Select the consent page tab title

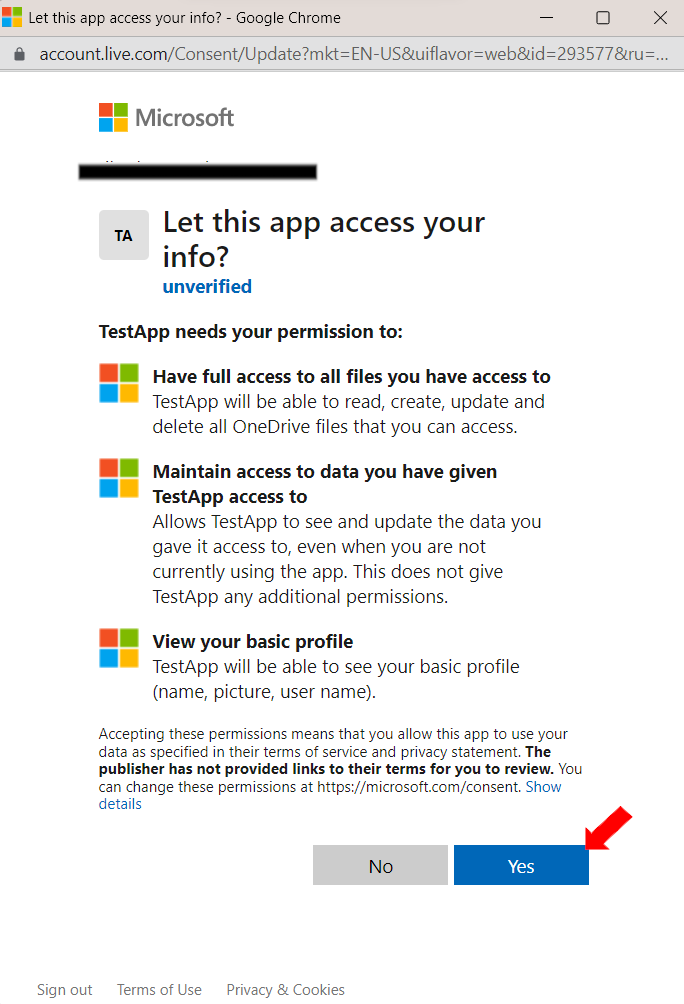click(x=184, y=17)
